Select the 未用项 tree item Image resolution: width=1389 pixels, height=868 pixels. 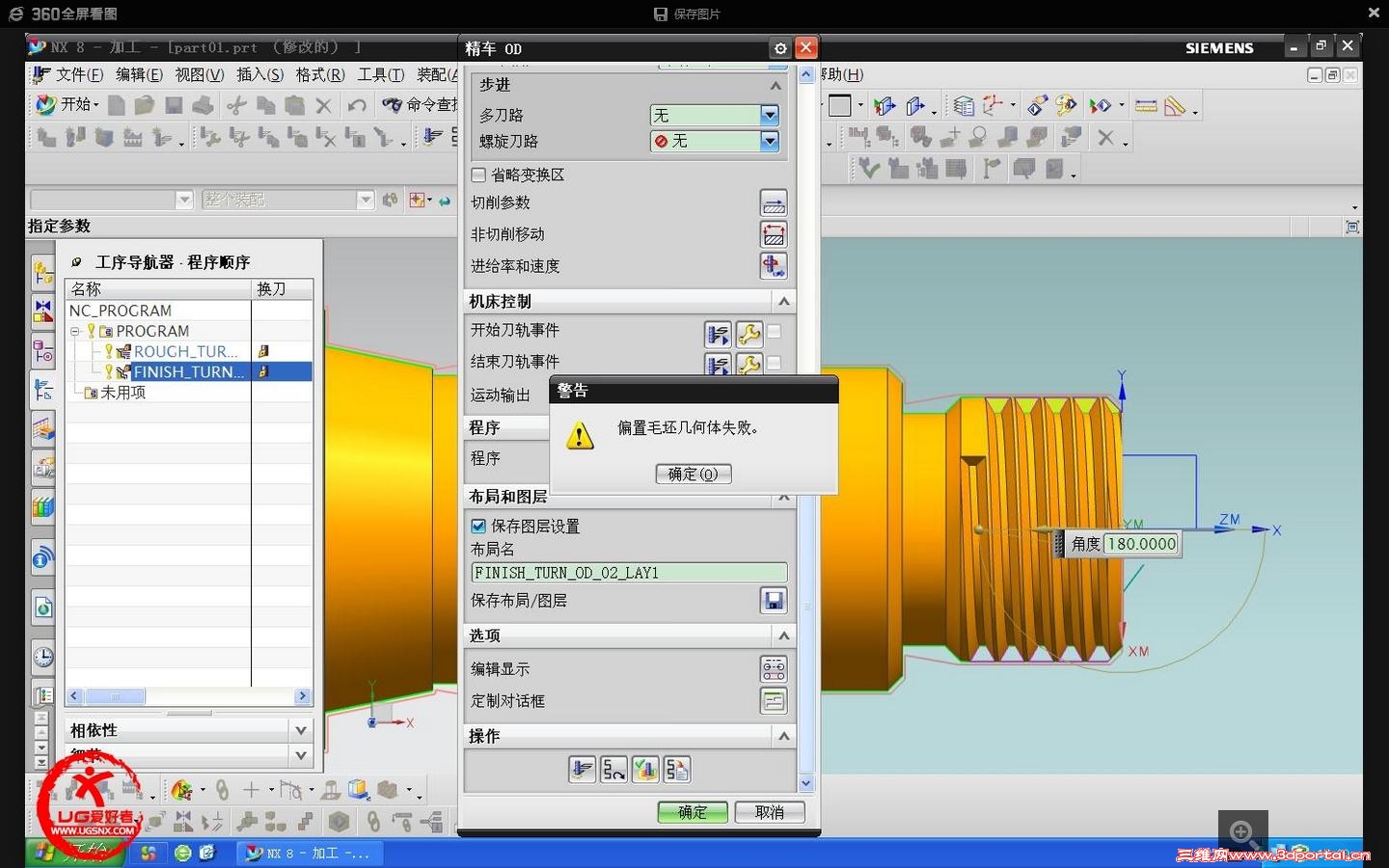click(123, 393)
